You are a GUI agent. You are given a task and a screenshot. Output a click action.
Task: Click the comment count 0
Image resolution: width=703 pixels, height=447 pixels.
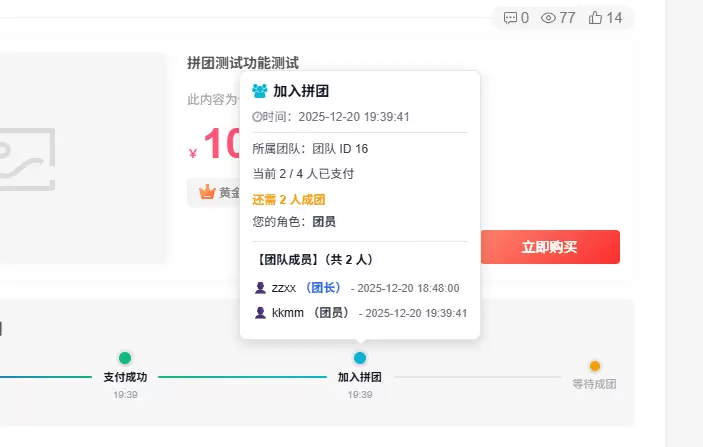(525, 18)
